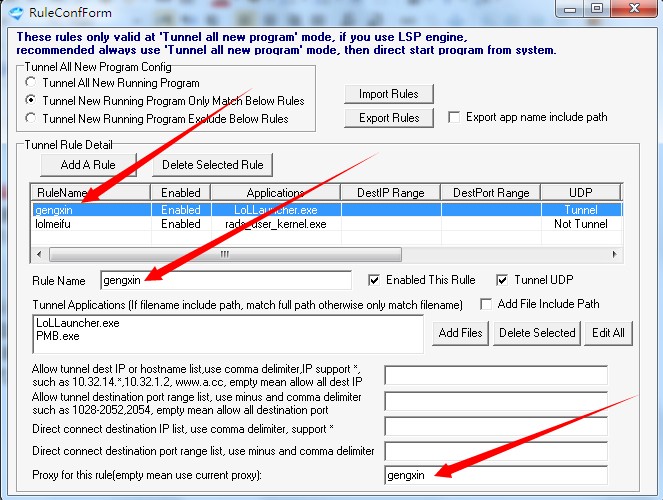Click the UDP column header

(581, 193)
